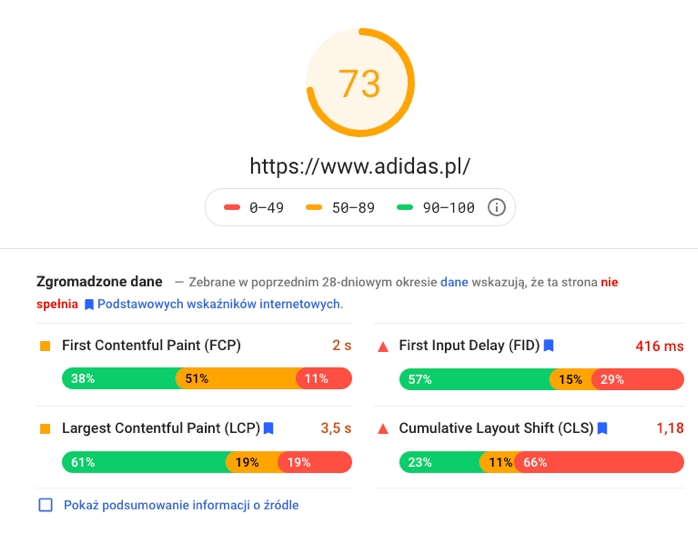Viewport: 698px width, 544px height.
Task: Click the 57% green segment of FID bar
Action: point(475,379)
